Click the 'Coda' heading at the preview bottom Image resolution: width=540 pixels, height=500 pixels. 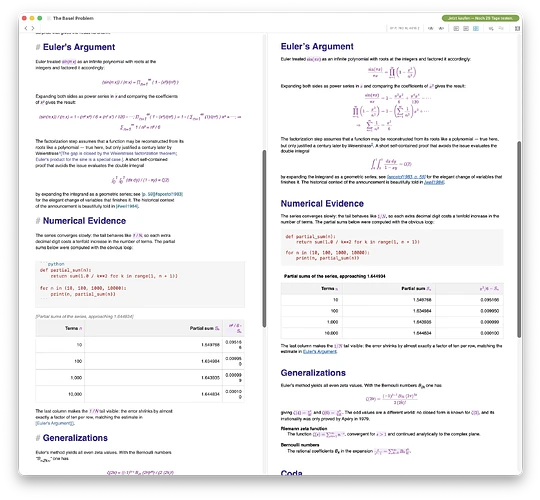[x=291, y=472]
